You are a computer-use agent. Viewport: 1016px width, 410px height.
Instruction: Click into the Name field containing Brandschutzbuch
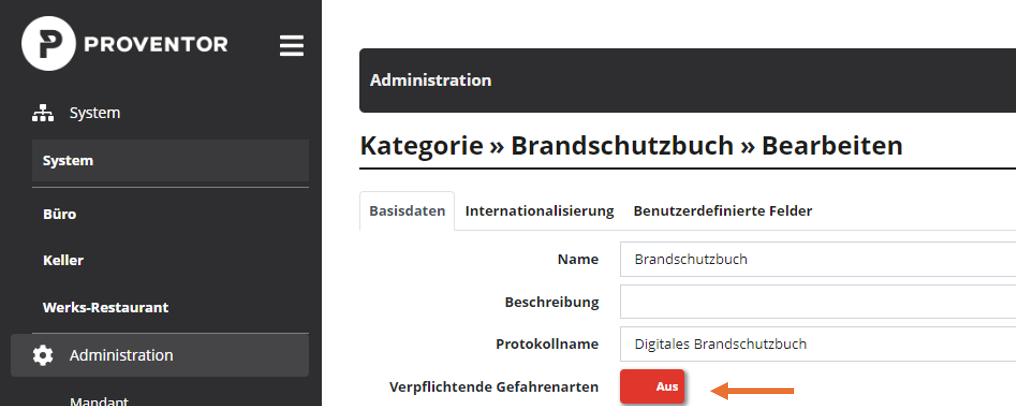point(815,259)
